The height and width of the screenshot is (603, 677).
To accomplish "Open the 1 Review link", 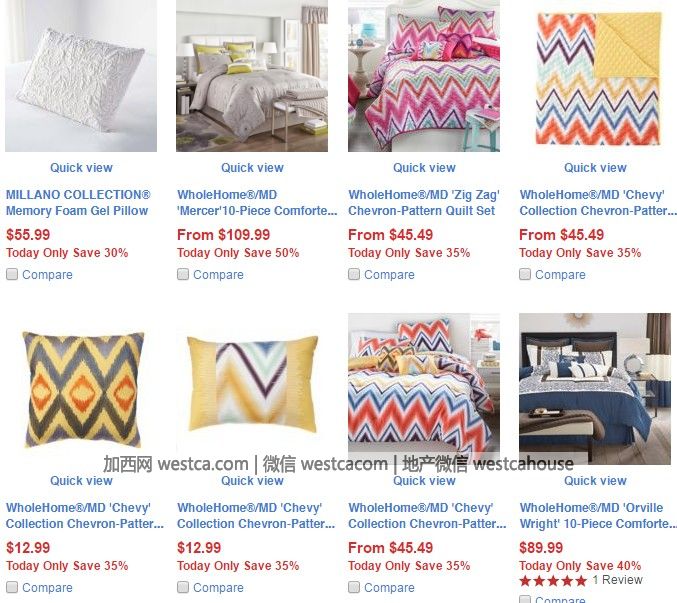I will pos(618,580).
